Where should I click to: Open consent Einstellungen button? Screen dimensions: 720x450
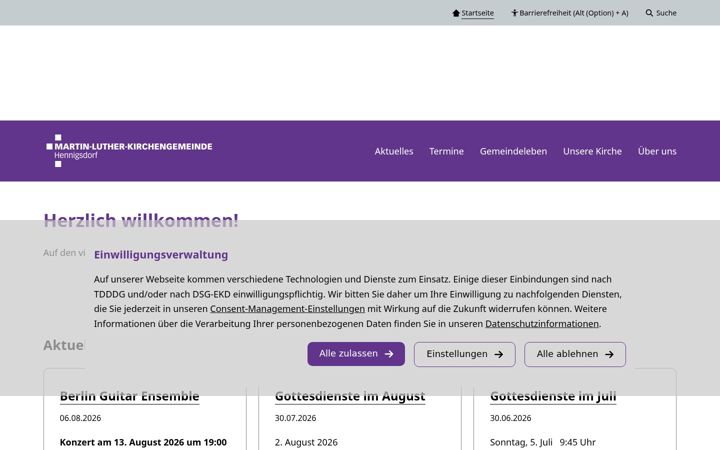tap(465, 354)
